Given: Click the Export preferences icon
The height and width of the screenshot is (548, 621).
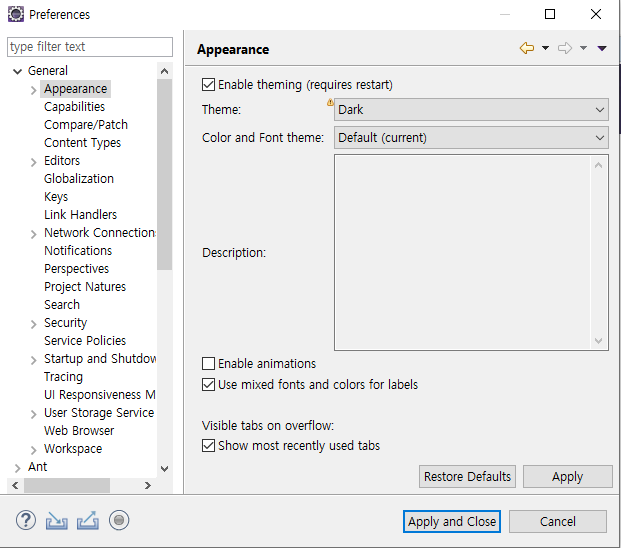Looking at the screenshot, I should [88, 520].
